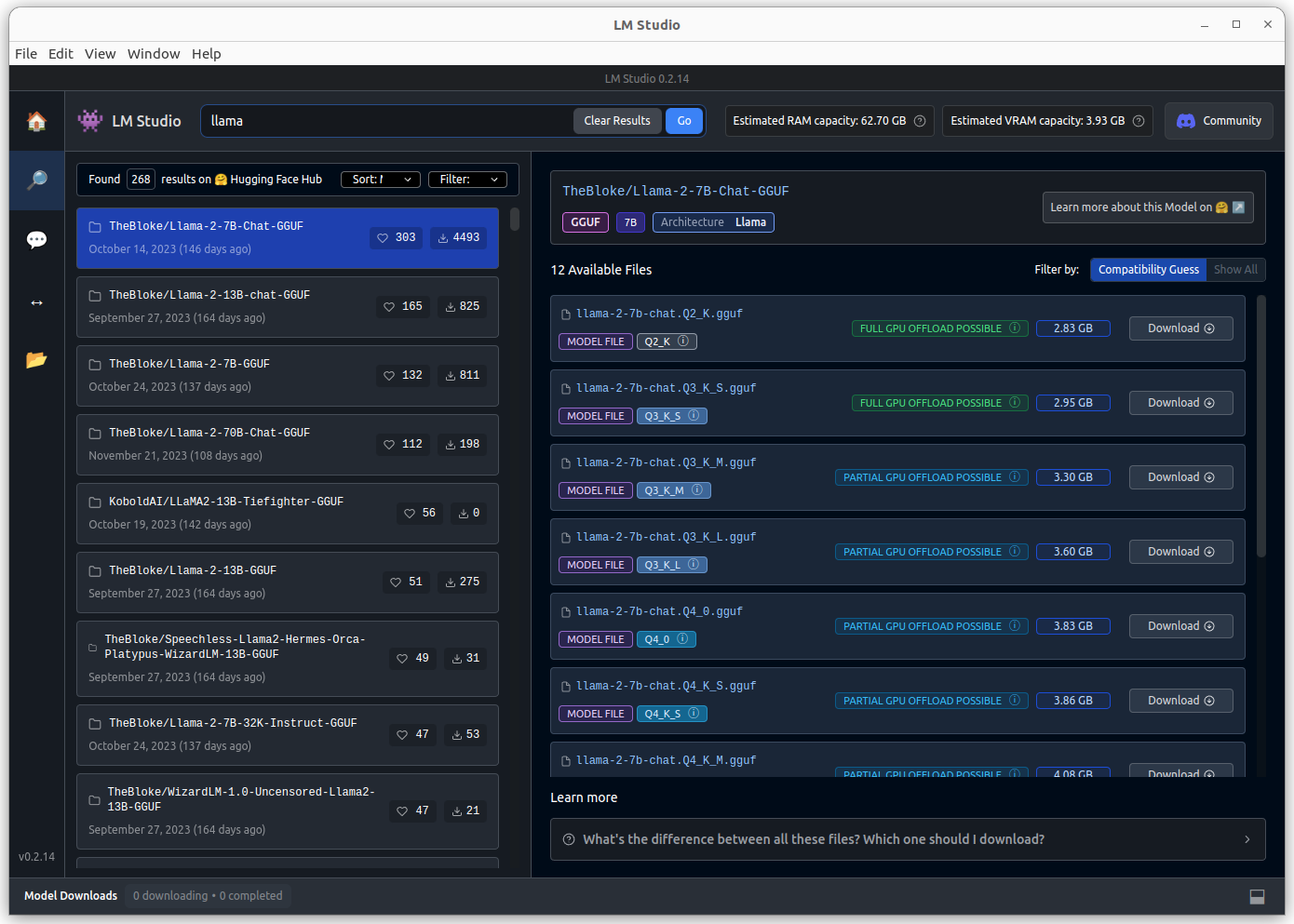The height and width of the screenshot is (924, 1294).
Task: Click the Q3_K_S quantization info icon
Action: 694,416
